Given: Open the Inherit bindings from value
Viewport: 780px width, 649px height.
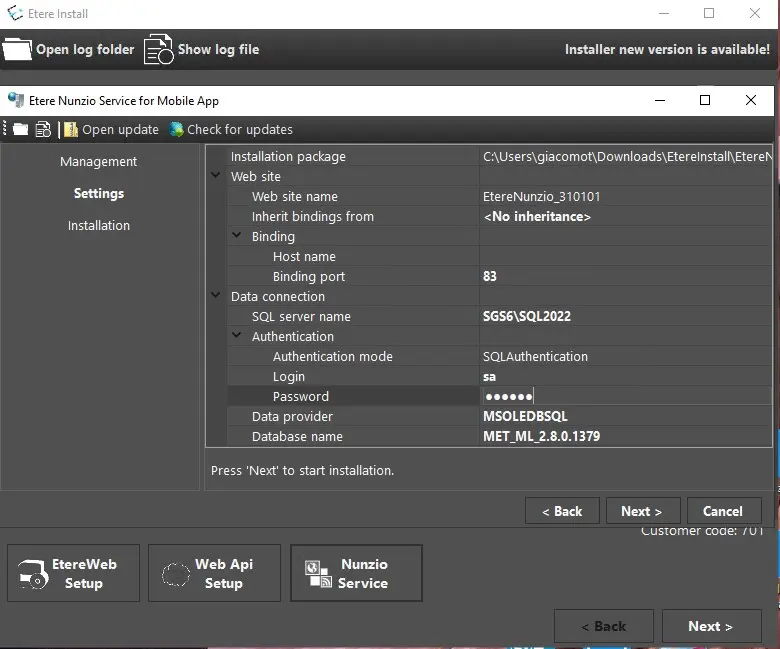Looking at the screenshot, I should coord(625,216).
